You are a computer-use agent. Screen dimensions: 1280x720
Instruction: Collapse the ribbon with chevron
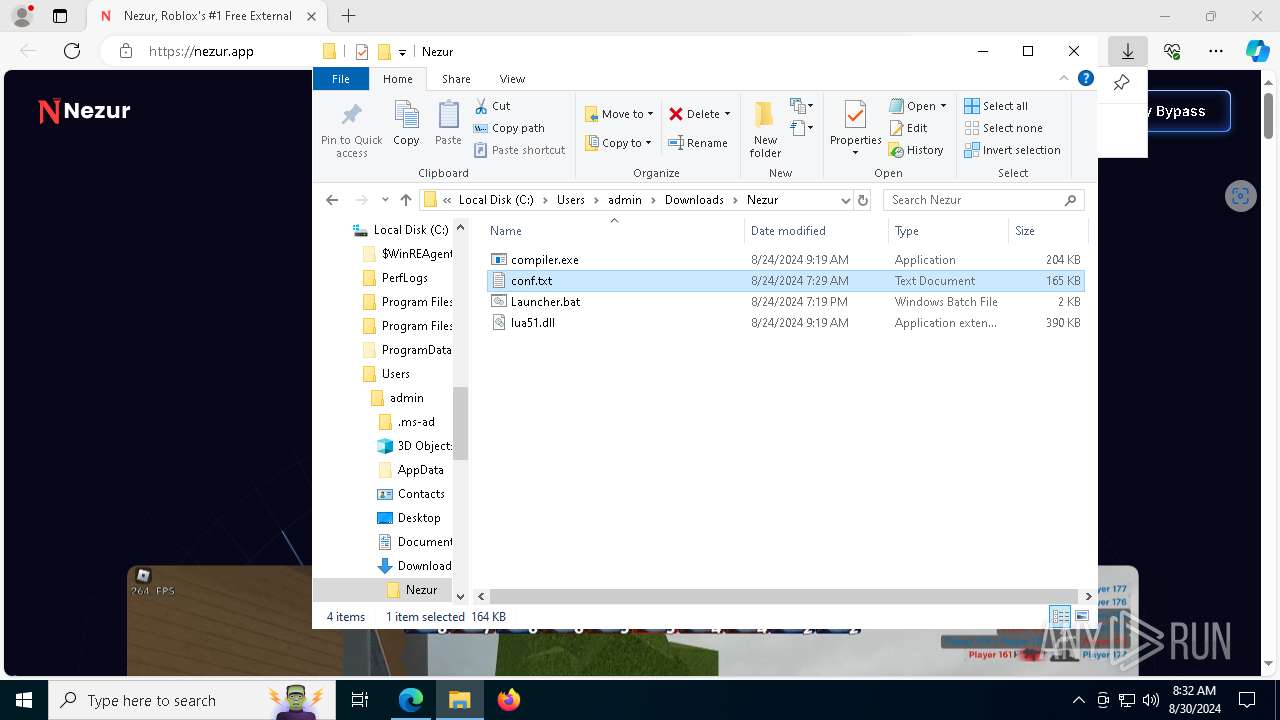pos(1064,79)
